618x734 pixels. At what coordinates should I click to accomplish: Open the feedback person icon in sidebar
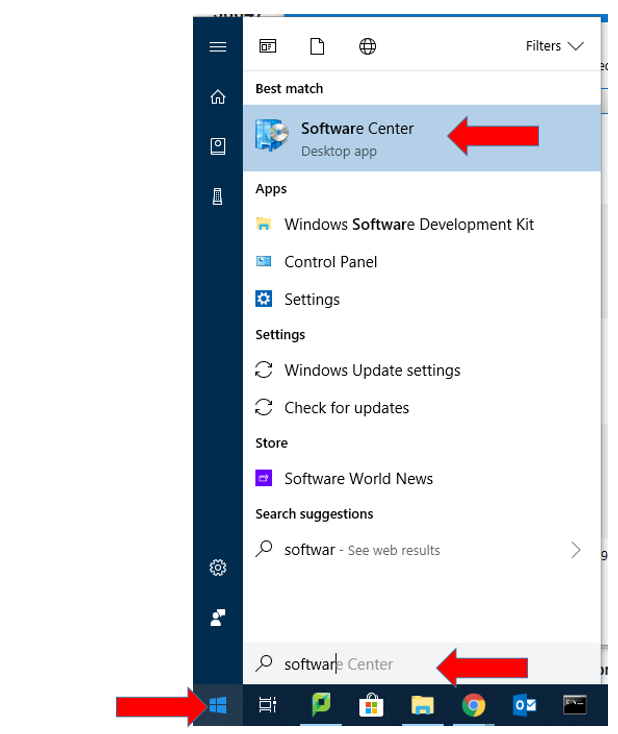click(x=218, y=617)
